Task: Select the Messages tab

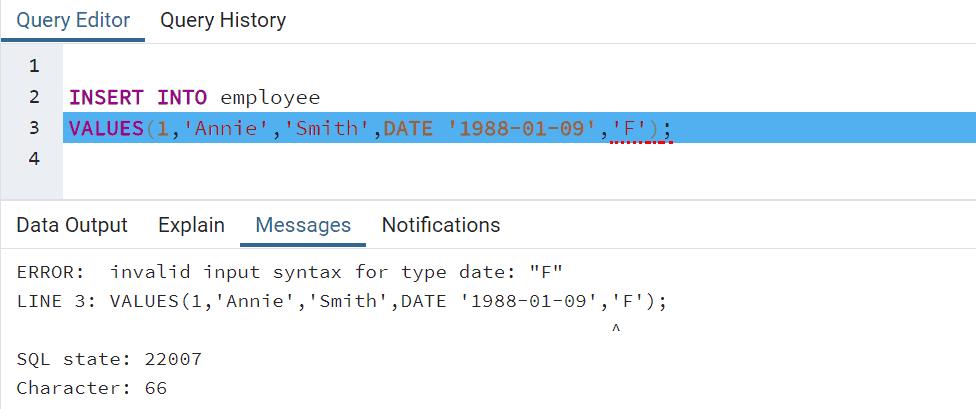Action: click(x=303, y=225)
